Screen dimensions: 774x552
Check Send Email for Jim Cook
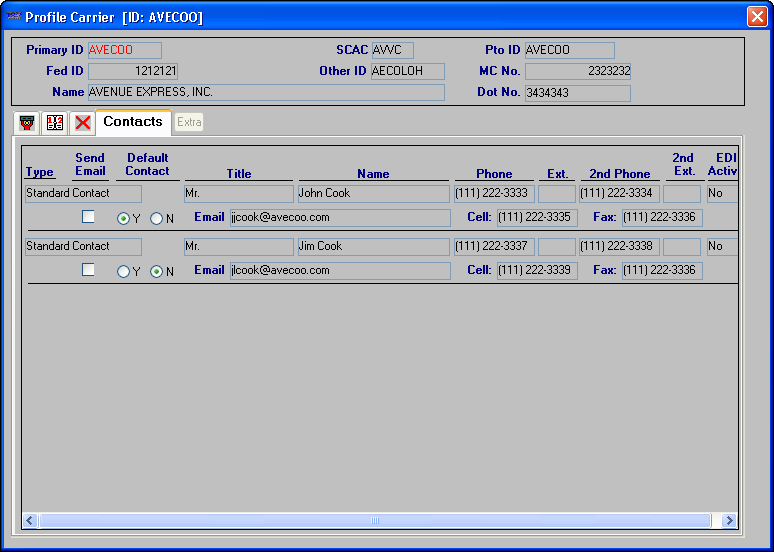(88, 270)
